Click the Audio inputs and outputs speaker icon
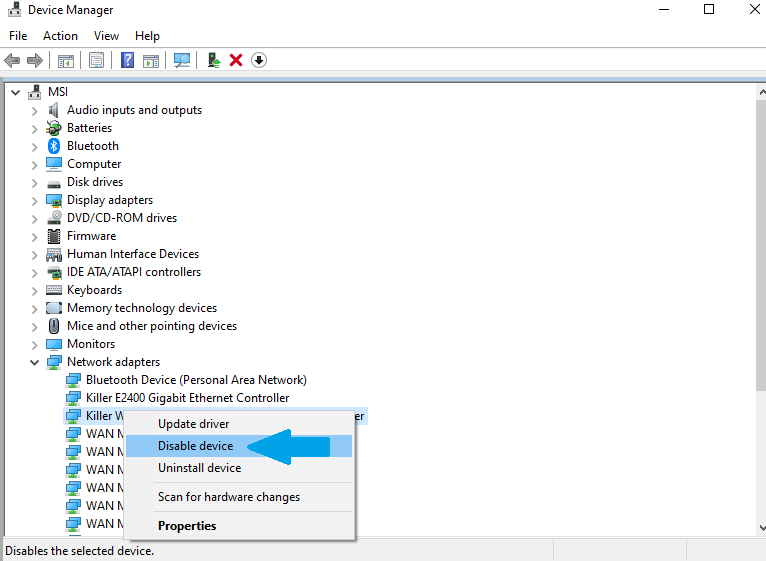 coord(54,110)
